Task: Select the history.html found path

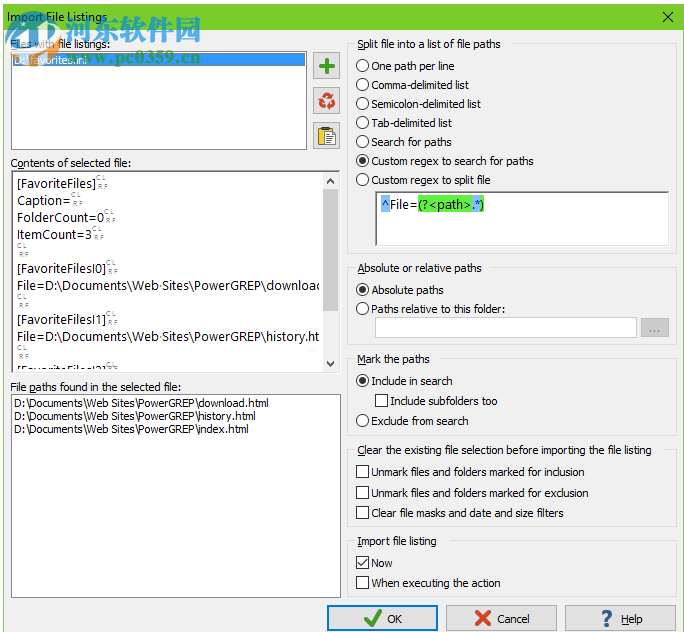Action: pyautogui.click(x=135, y=416)
